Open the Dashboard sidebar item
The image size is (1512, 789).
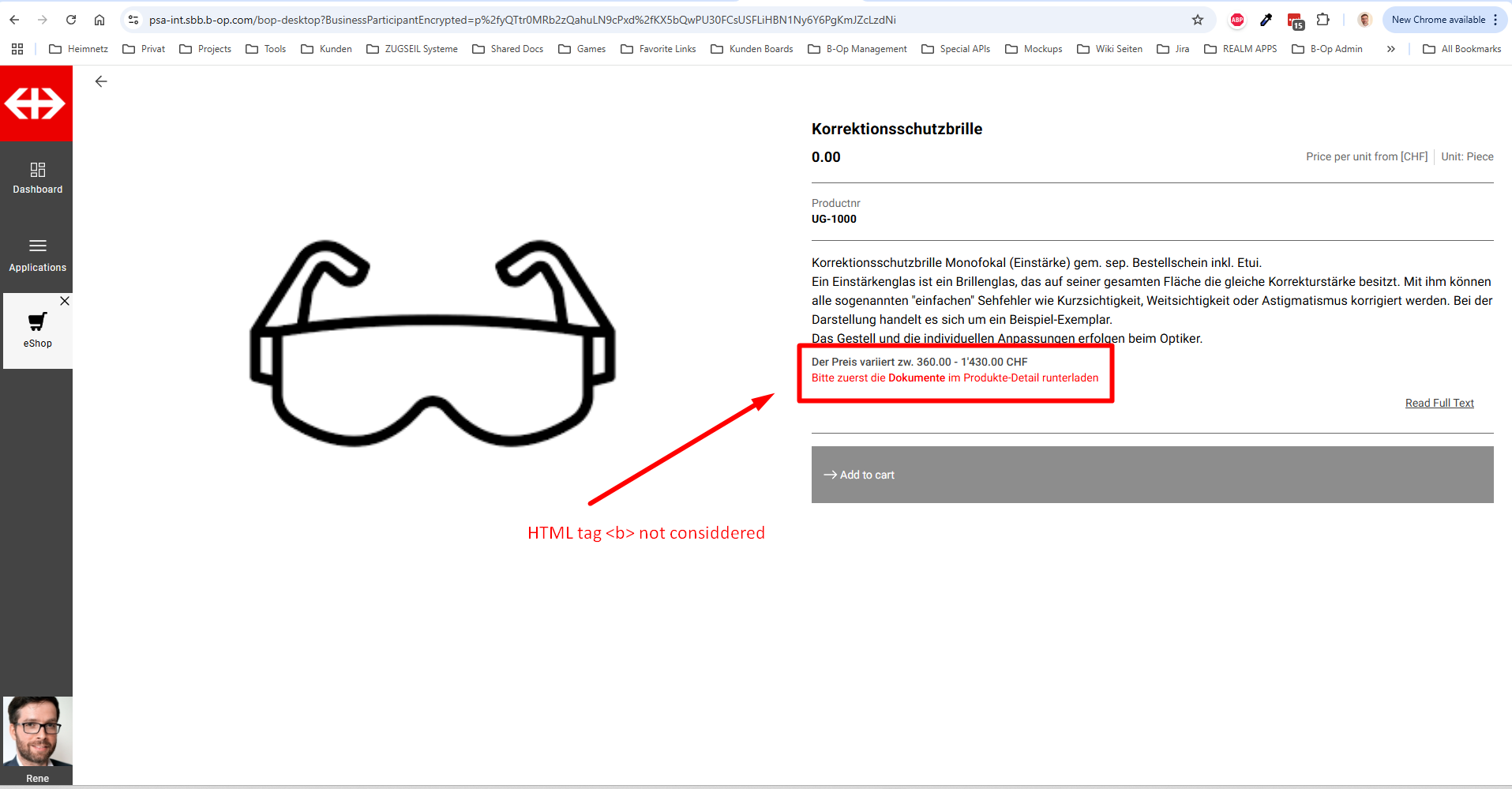coord(37,178)
